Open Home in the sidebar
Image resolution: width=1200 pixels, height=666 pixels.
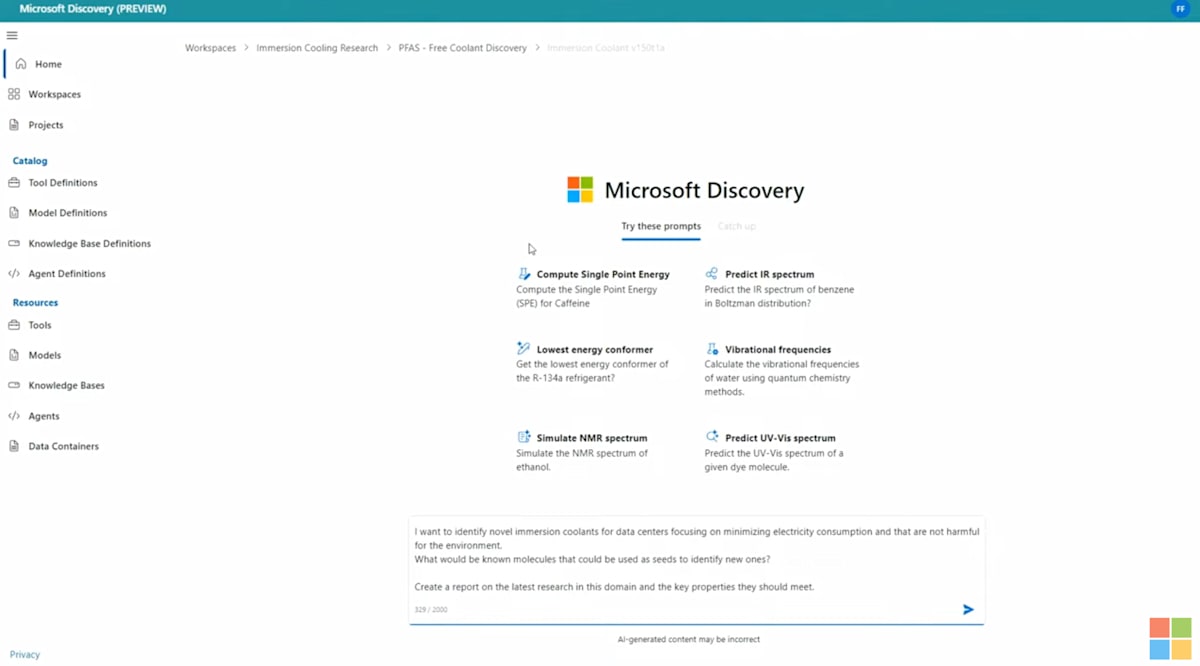[48, 64]
